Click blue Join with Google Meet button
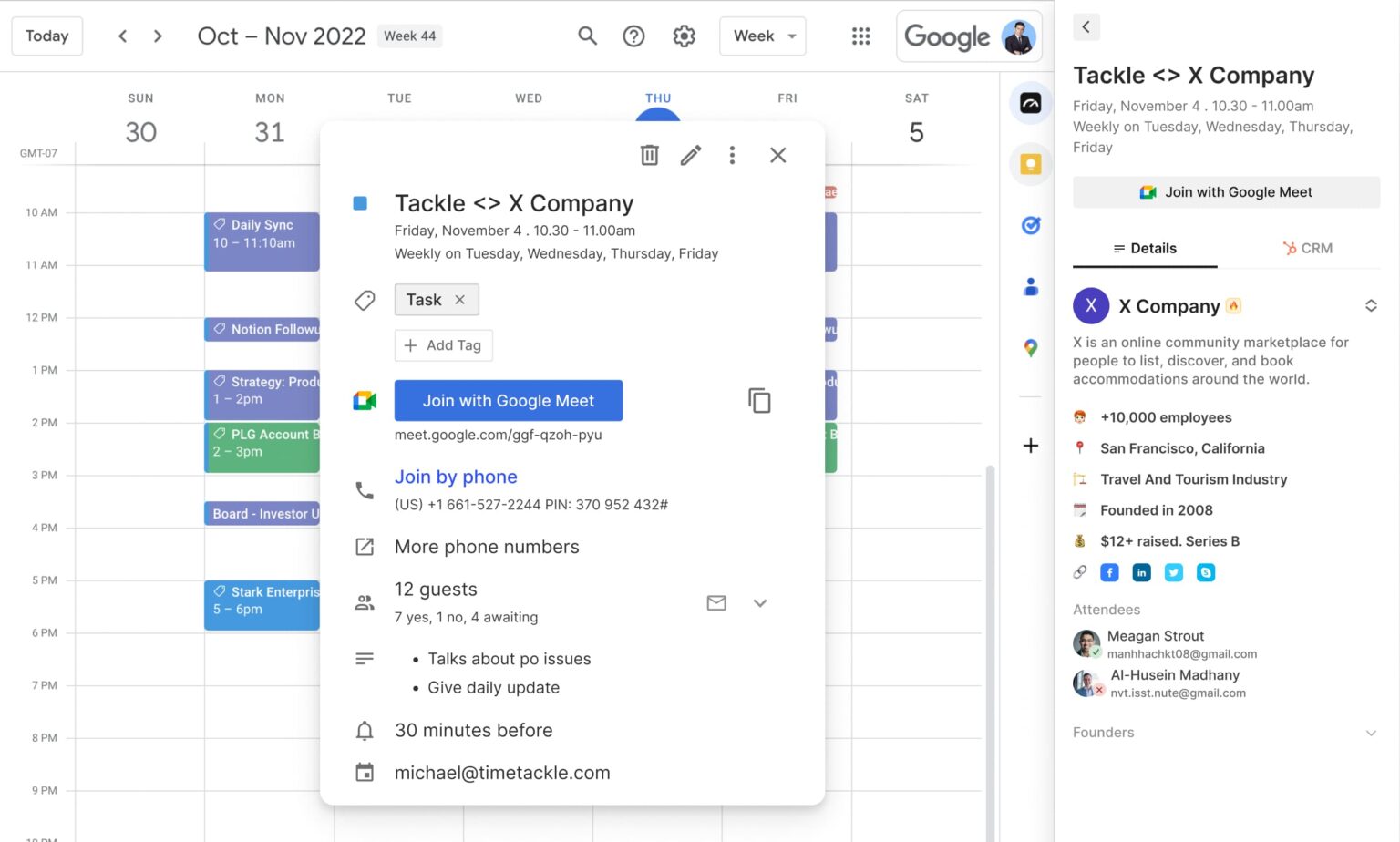This screenshot has height=842, width=1400. click(509, 401)
